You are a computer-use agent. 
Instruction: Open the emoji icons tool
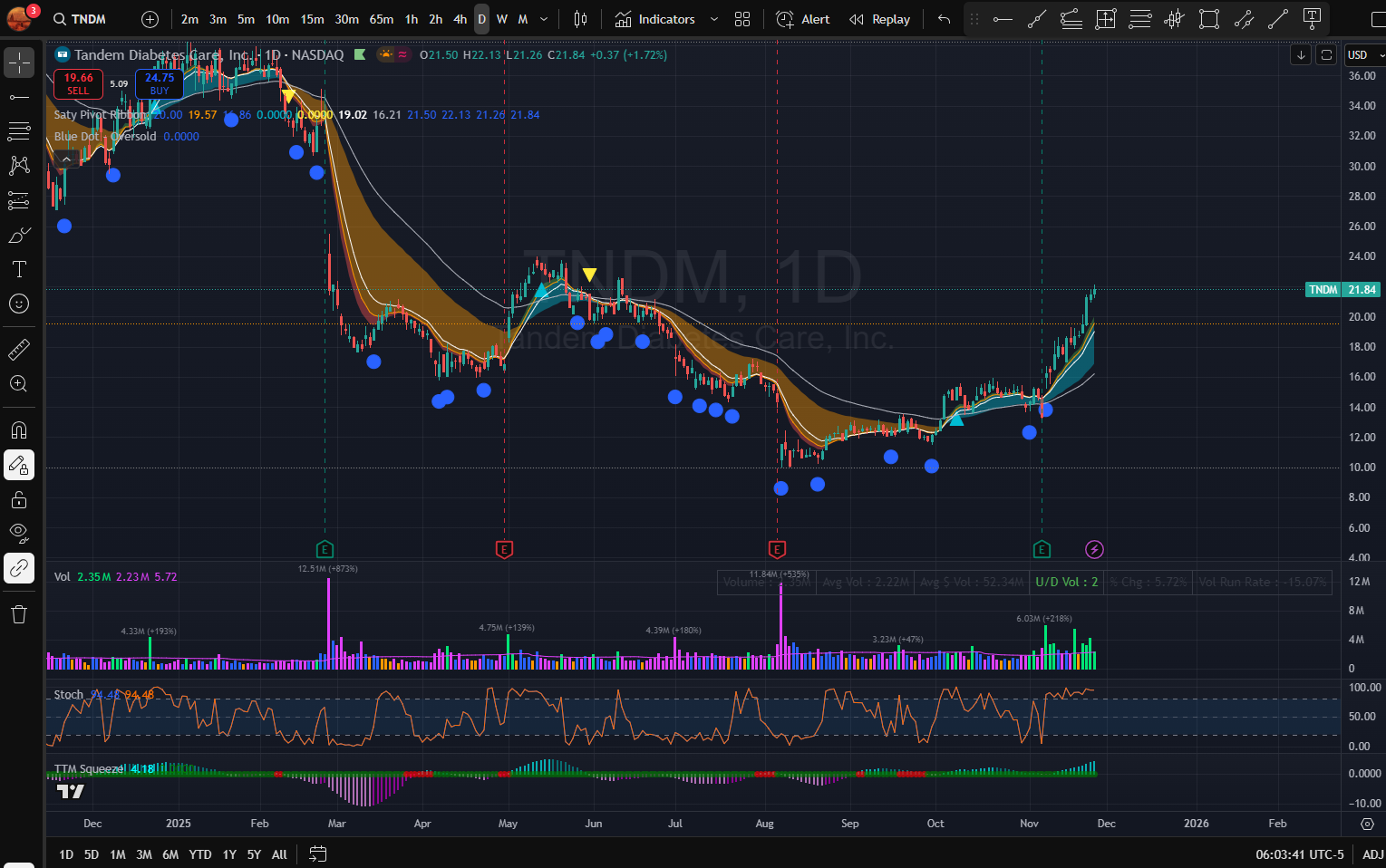[x=19, y=304]
